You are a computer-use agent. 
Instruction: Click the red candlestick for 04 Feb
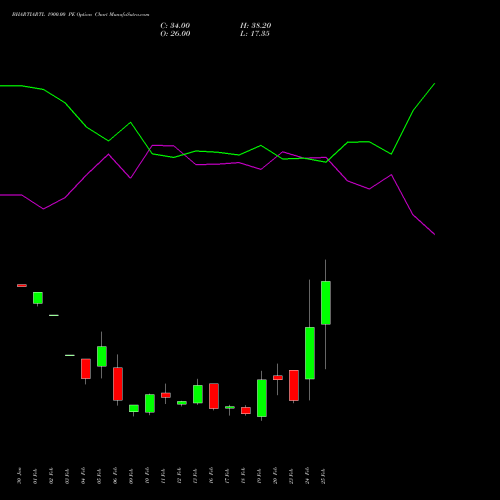(x=86, y=369)
